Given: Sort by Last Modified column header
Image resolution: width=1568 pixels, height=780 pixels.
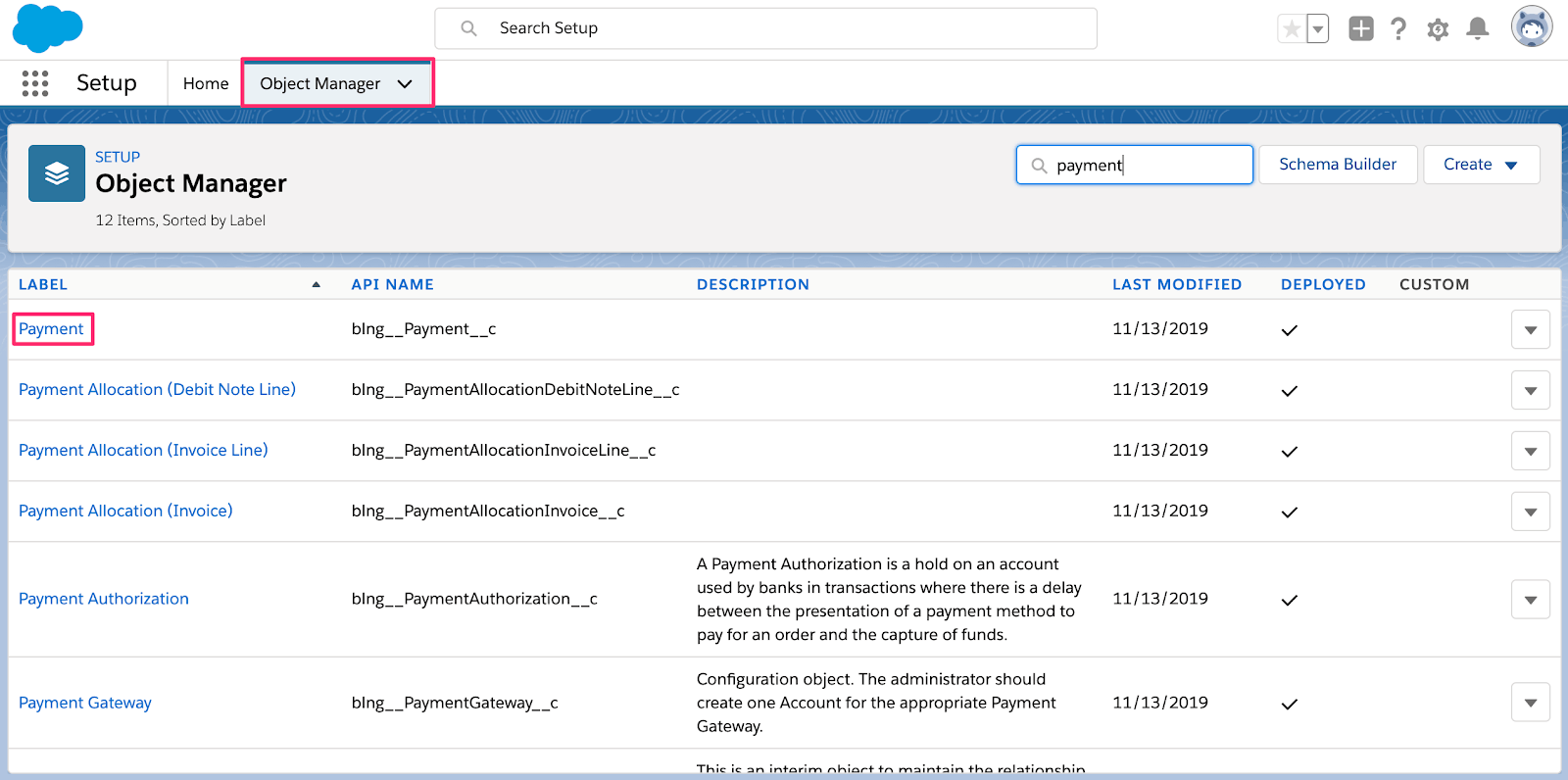Looking at the screenshot, I should [1177, 284].
